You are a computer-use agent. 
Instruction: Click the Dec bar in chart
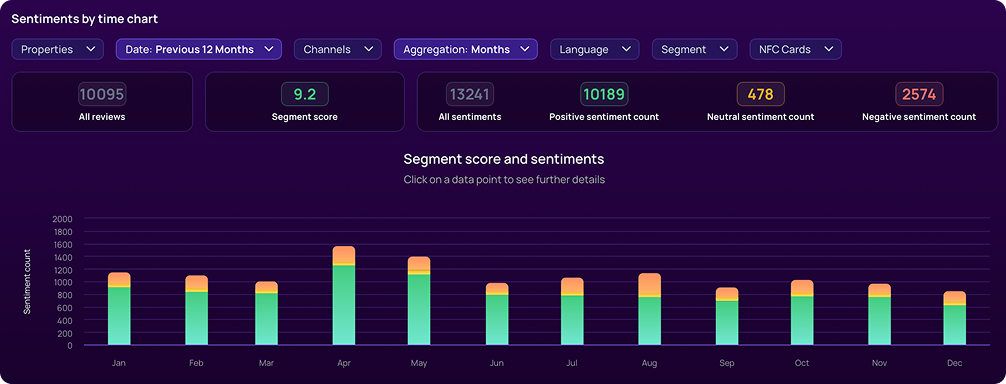pos(955,319)
